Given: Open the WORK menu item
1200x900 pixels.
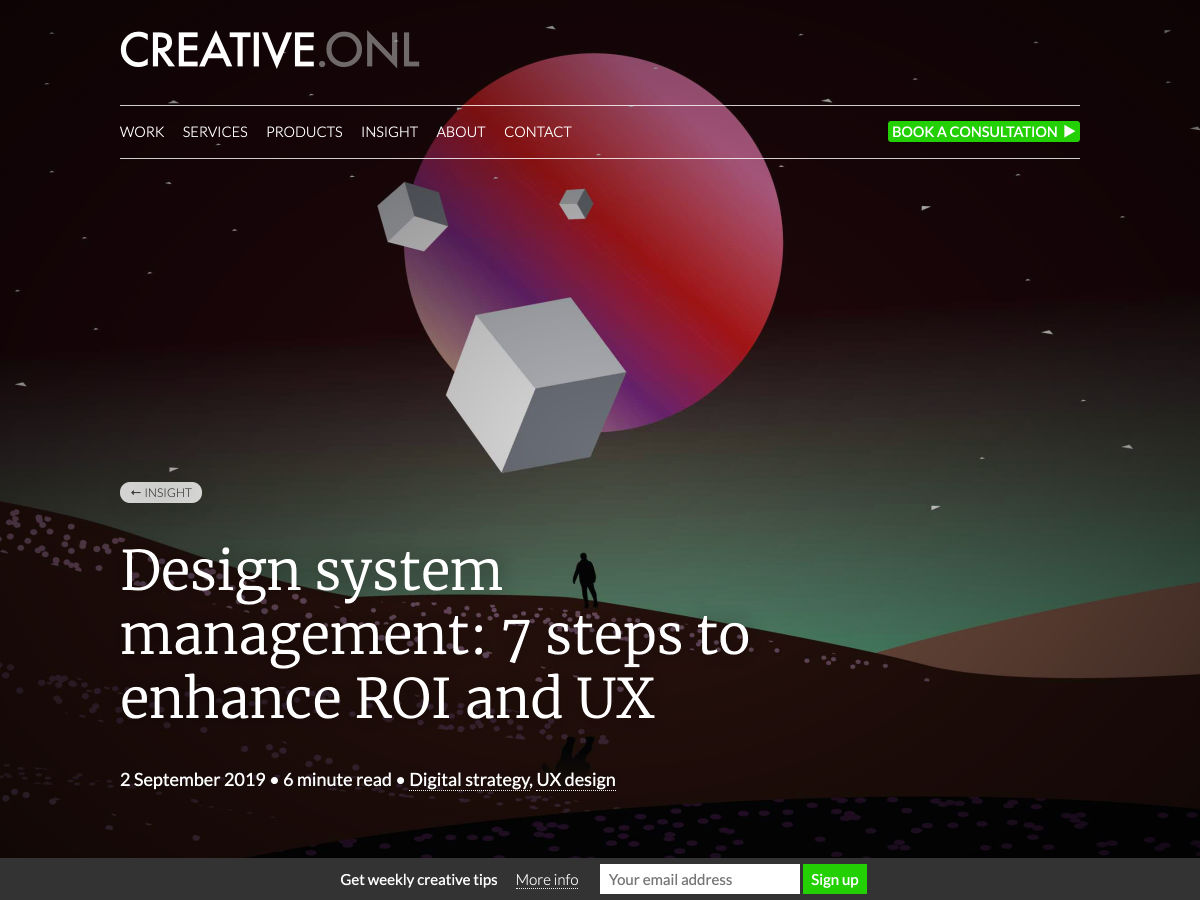Looking at the screenshot, I should 142,132.
